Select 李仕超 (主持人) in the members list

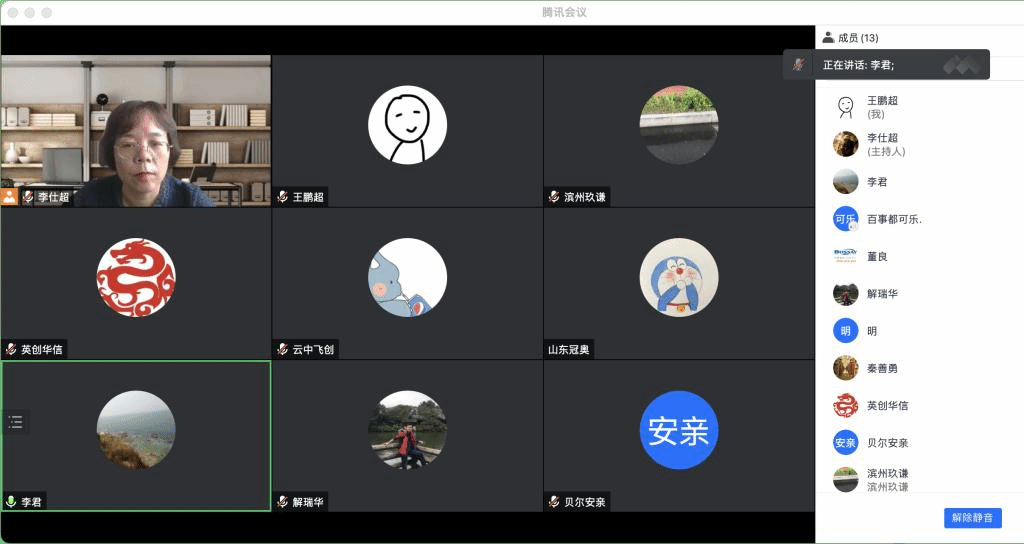pyautogui.click(x=882, y=144)
